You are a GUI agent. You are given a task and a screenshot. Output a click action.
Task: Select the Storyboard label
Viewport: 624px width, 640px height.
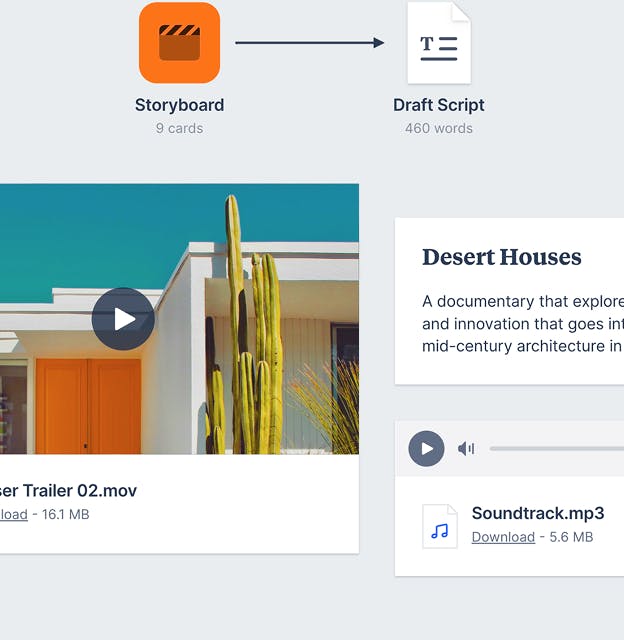pos(180,105)
